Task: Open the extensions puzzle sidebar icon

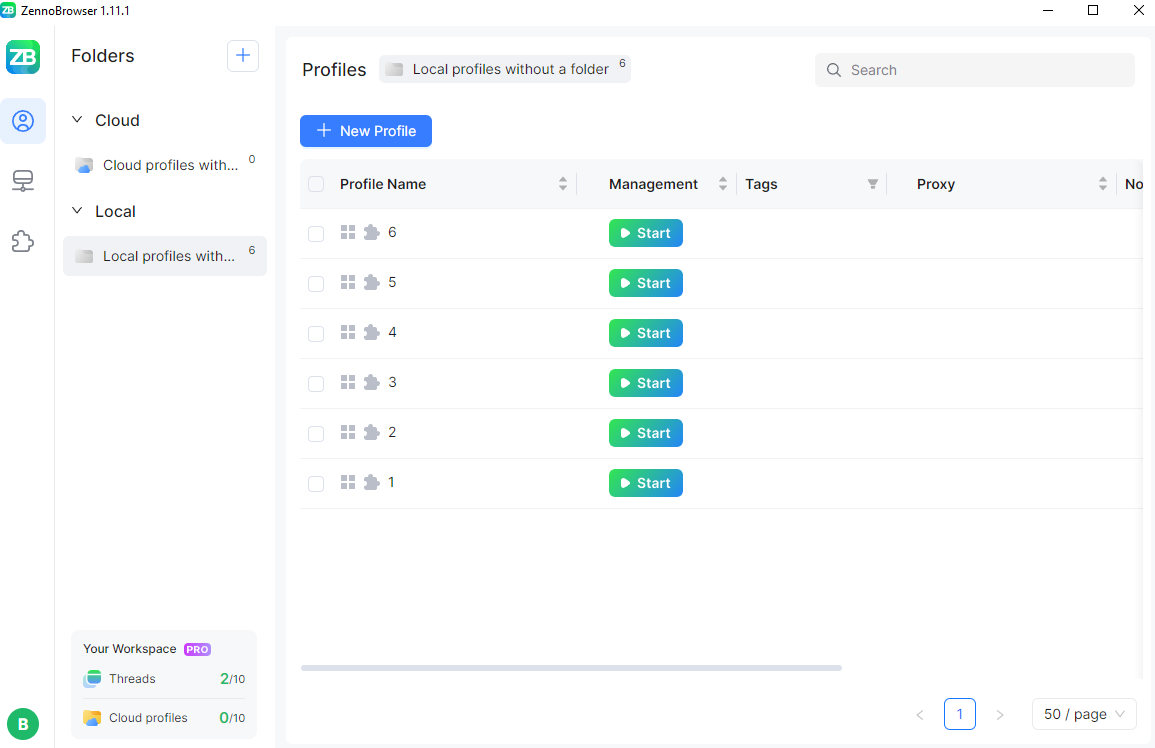Action: coord(23,241)
